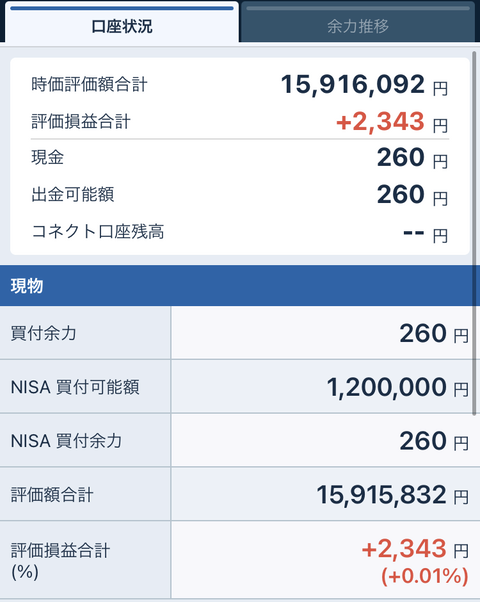Tap the 買付余力 value 260 円
The height and width of the screenshot is (602, 480).
(x=434, y=333)
